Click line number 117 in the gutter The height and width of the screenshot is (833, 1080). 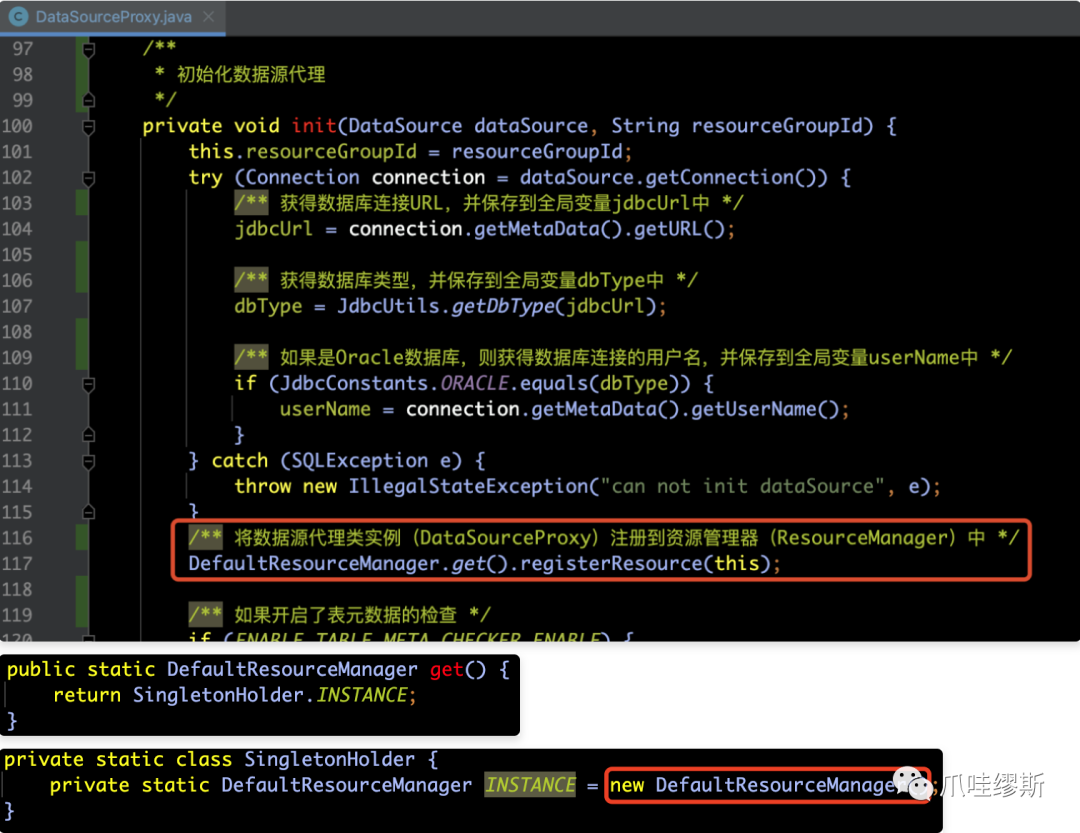tap(17, 564)
